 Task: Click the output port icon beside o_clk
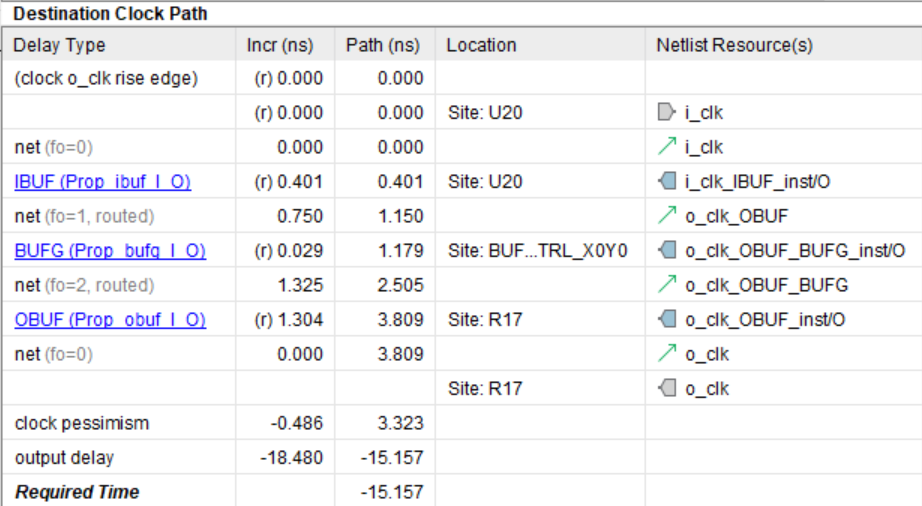coord(666,388)
